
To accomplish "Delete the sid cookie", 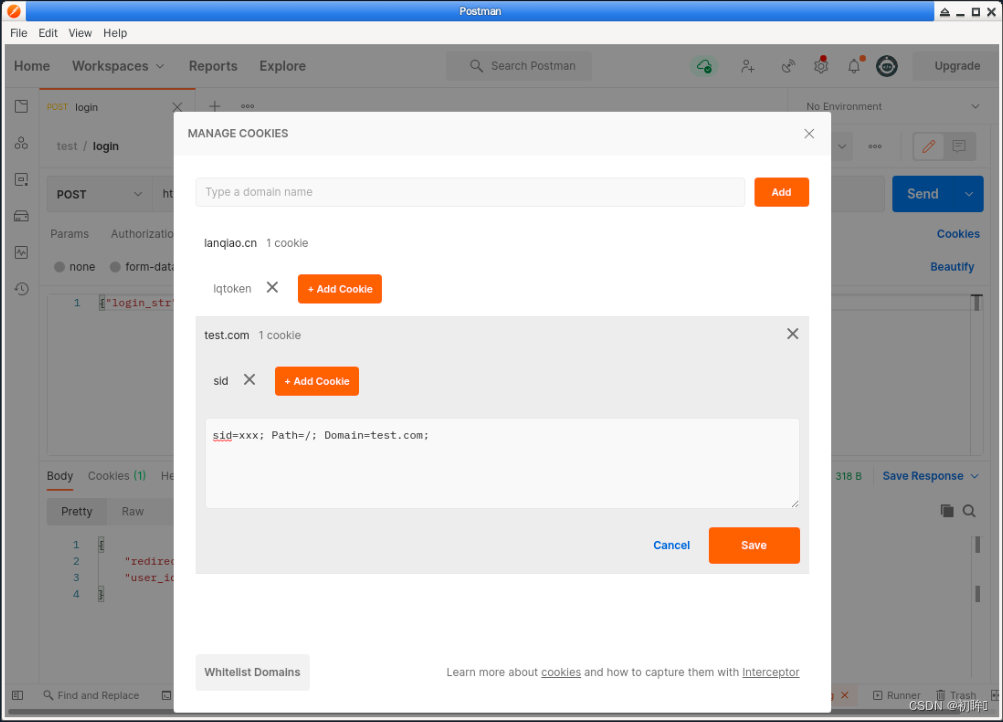I will pyautogui.click(x=249, y=380).
